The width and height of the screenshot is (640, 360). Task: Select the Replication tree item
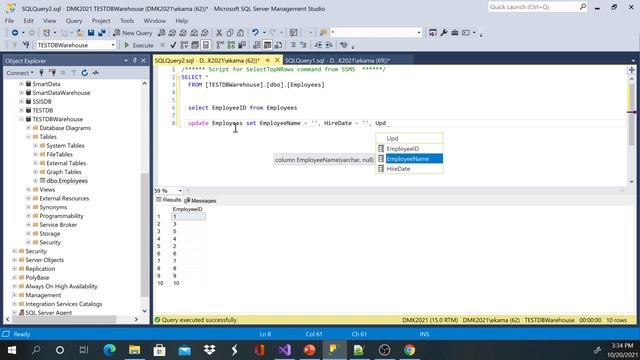point(40,269)
